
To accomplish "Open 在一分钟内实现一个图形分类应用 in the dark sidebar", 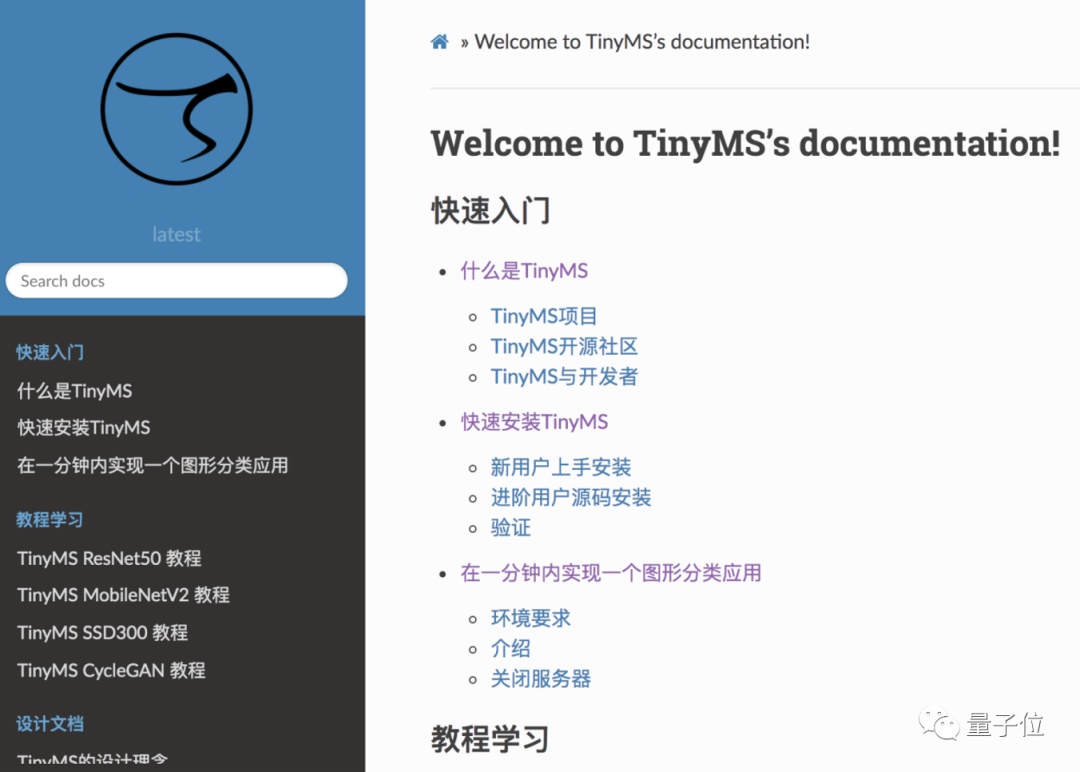I will (x=152, y=466).
